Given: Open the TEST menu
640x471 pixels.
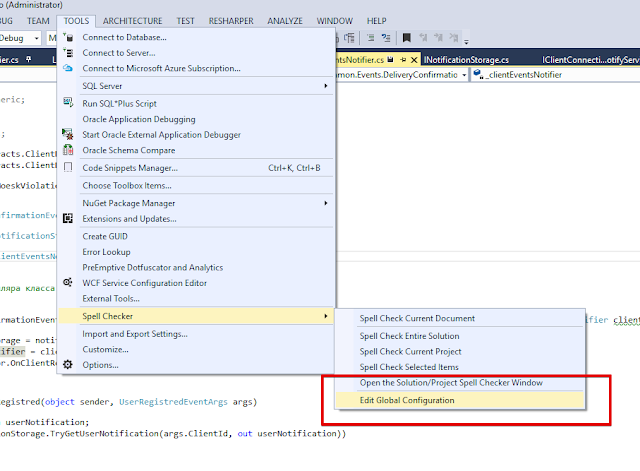Looking at the screenshot, I should [185, 21].
